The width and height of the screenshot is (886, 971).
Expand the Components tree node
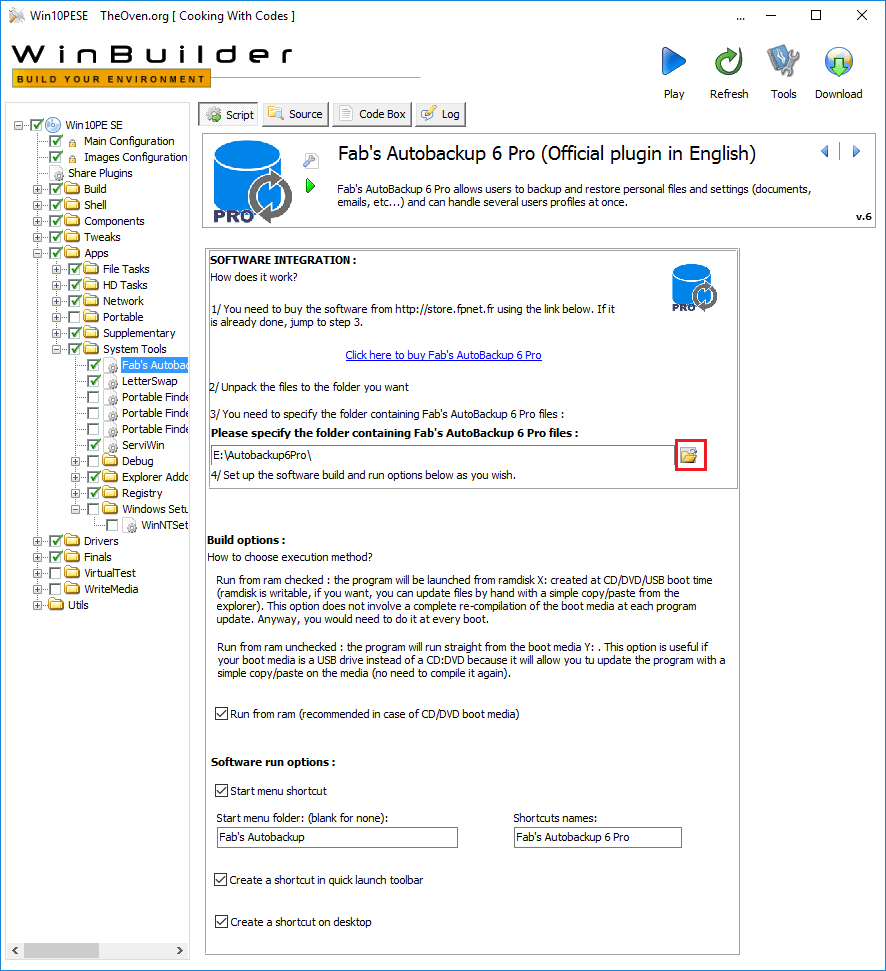click(38, 222)
